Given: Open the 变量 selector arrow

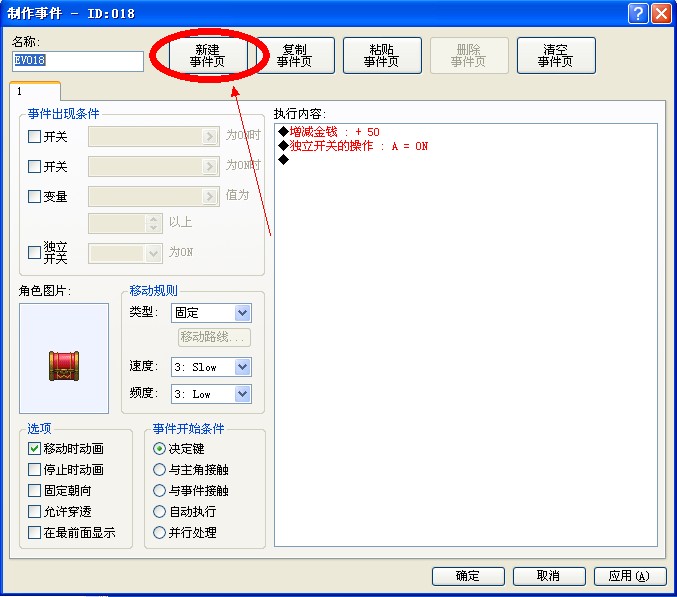Looking at the screenshot, I should coord(209,196).
